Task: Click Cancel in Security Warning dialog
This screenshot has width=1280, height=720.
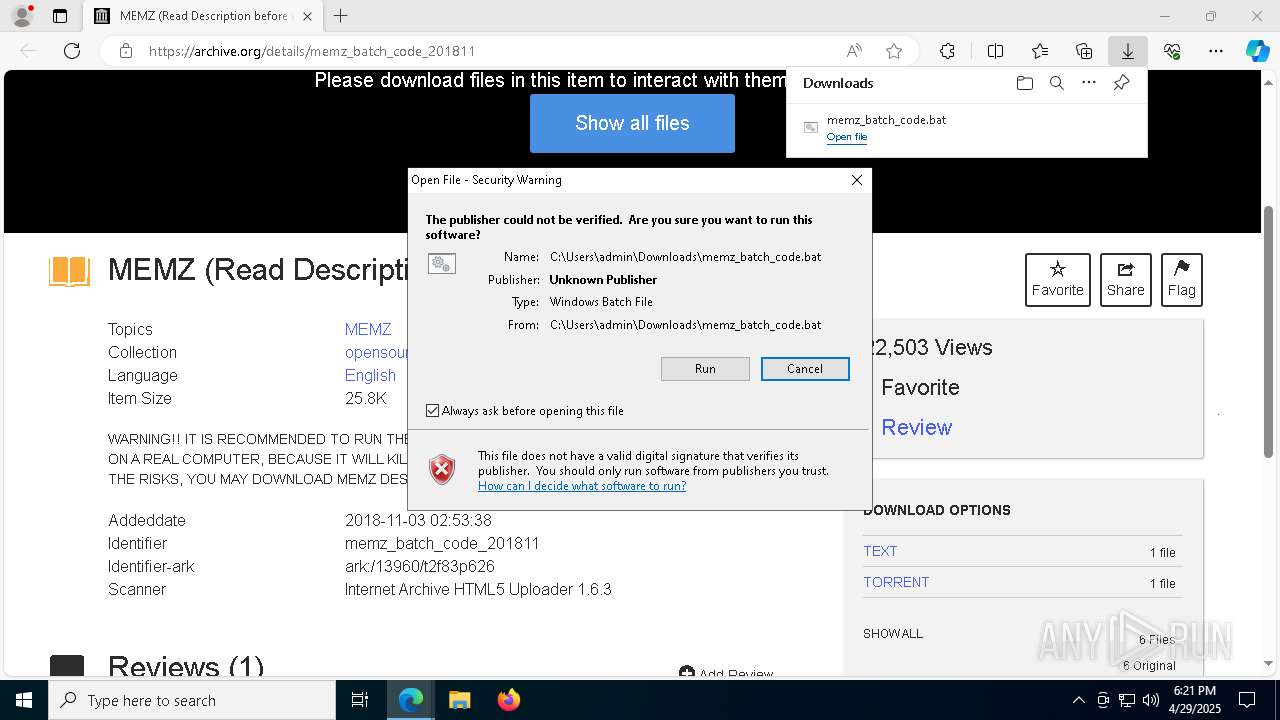Action: point(805,369)
